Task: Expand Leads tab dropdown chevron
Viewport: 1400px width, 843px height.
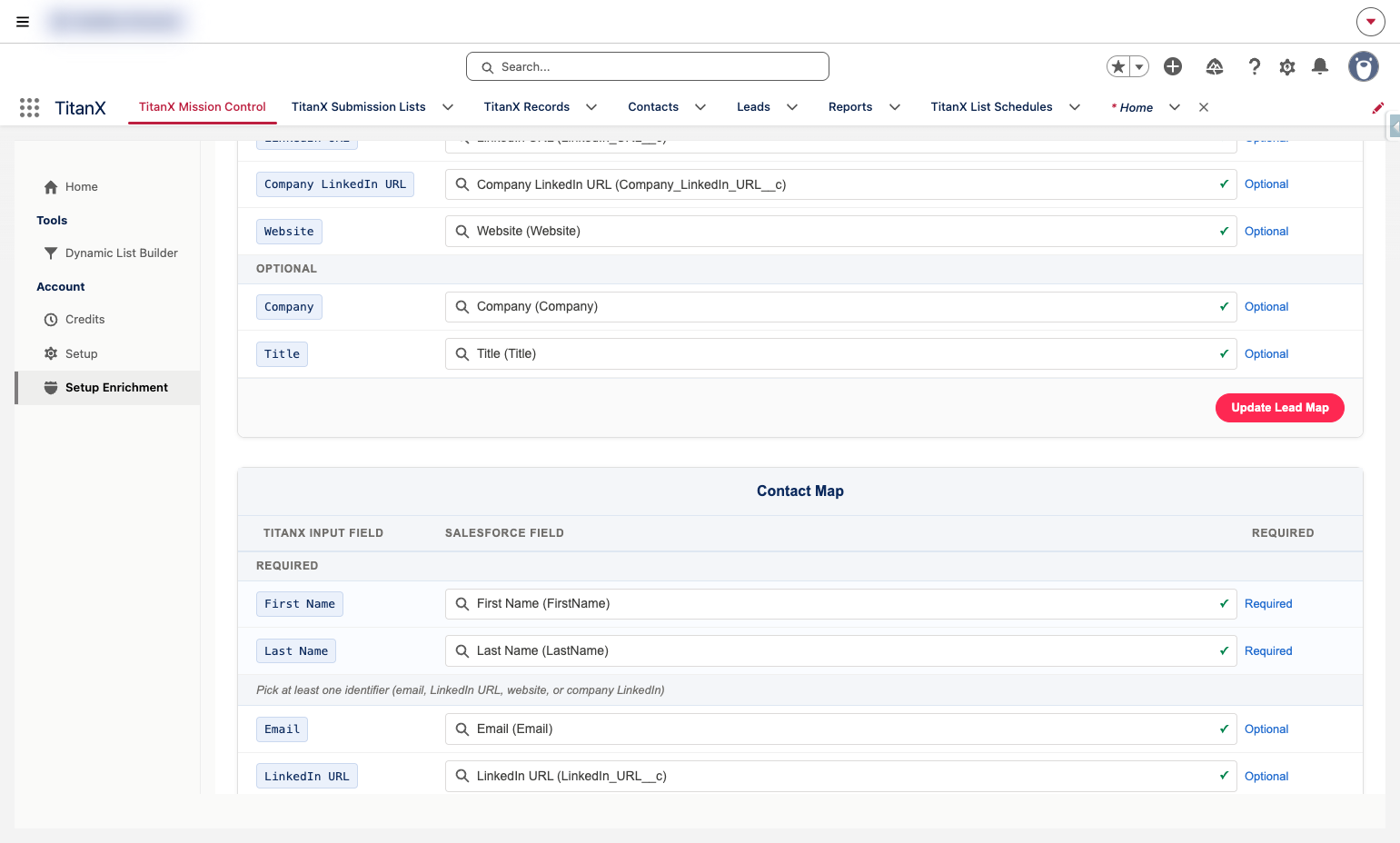Action: click(792, 107)
